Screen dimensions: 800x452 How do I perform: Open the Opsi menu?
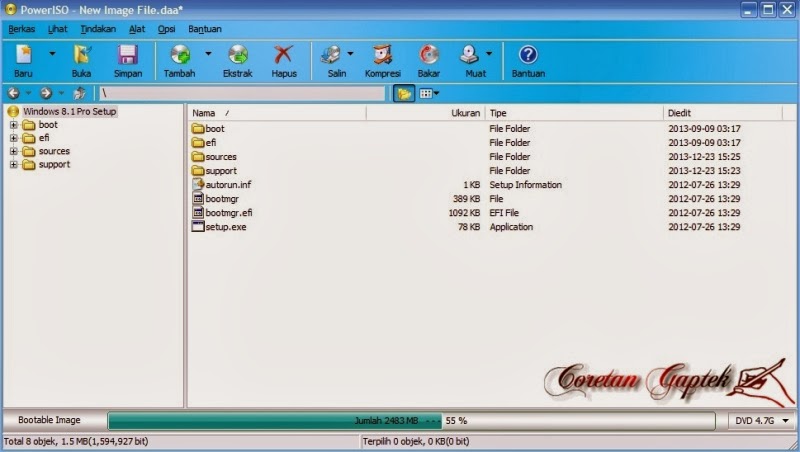(166, 29)
